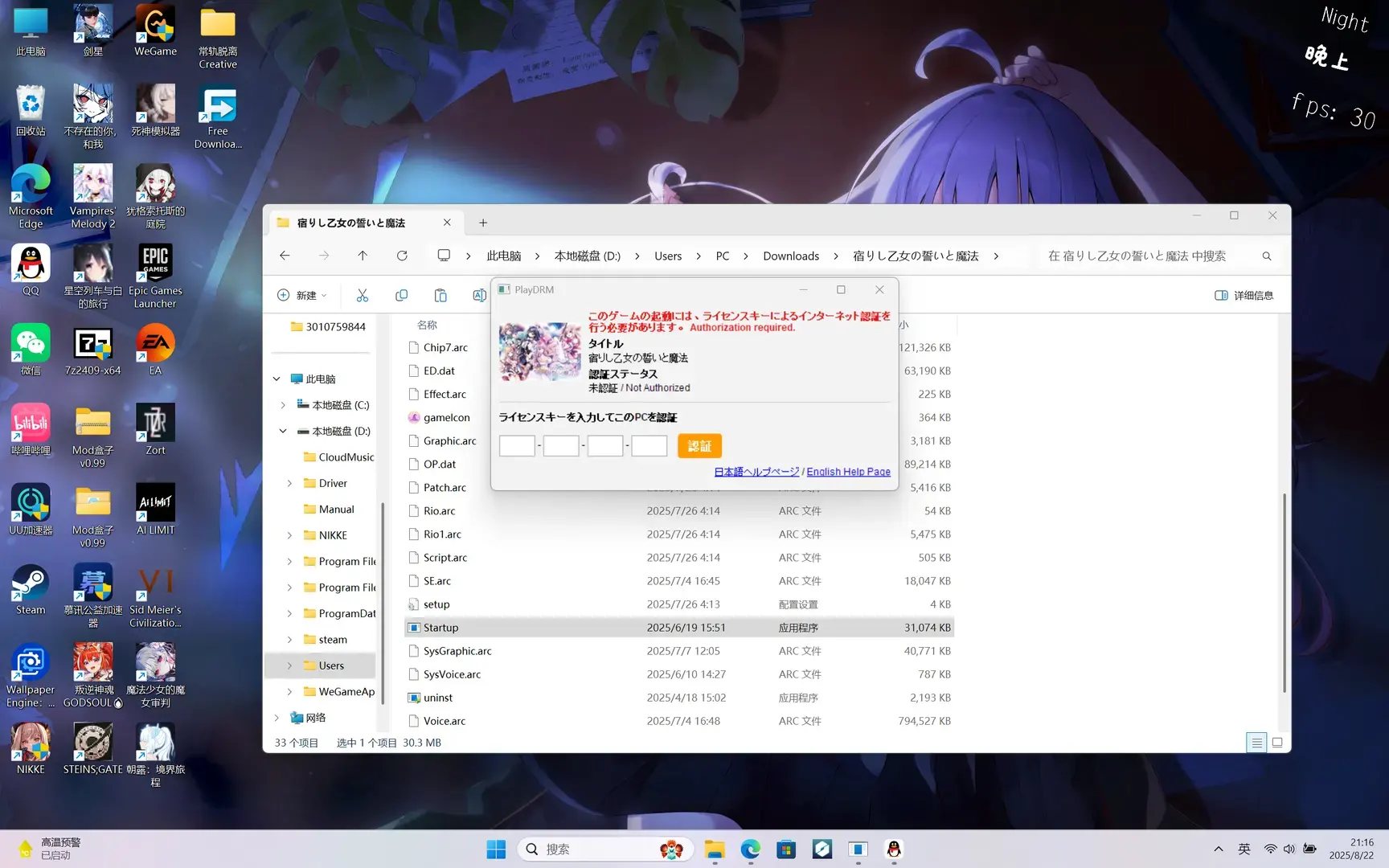
Task: Click the Cut (scissors) toolbar icon in Explorer
Action: tap(363, 295)
